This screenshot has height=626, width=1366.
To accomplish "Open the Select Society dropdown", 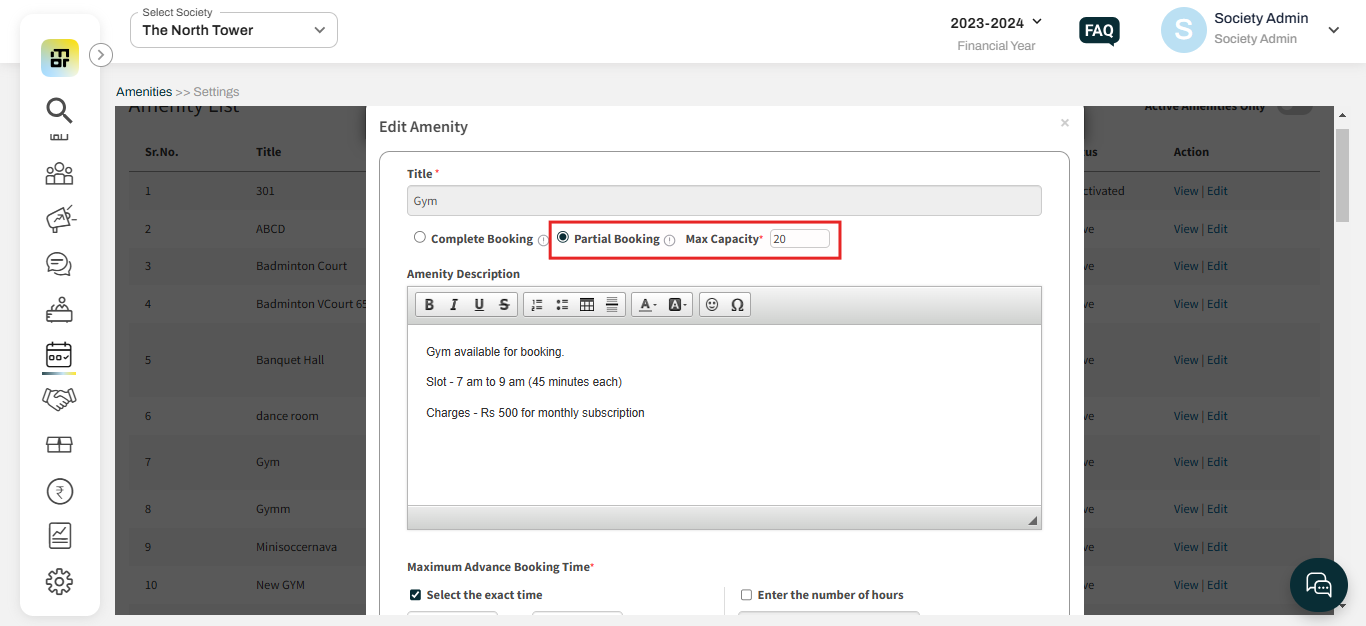I will click(x=232, y=30).
